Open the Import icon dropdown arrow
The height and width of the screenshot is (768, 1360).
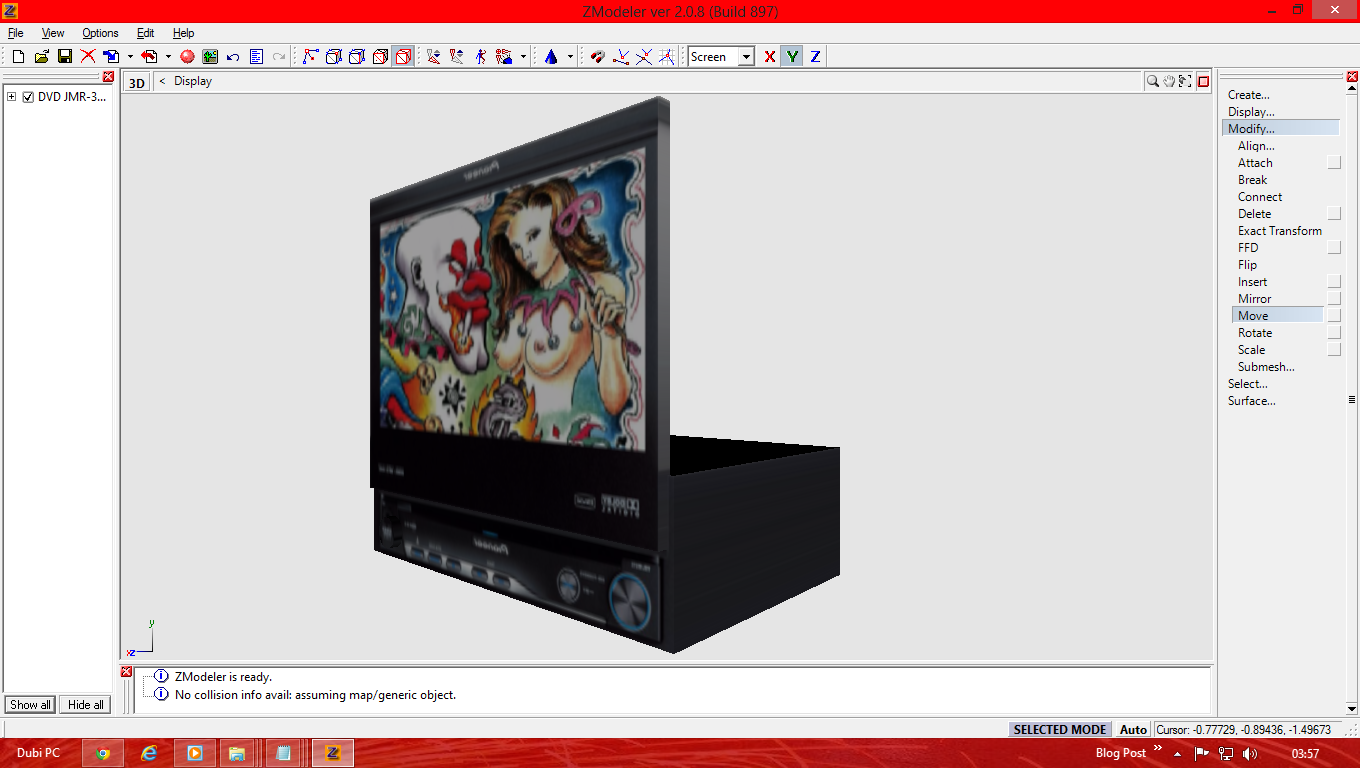pyautogui.click(x=130, y=57)
